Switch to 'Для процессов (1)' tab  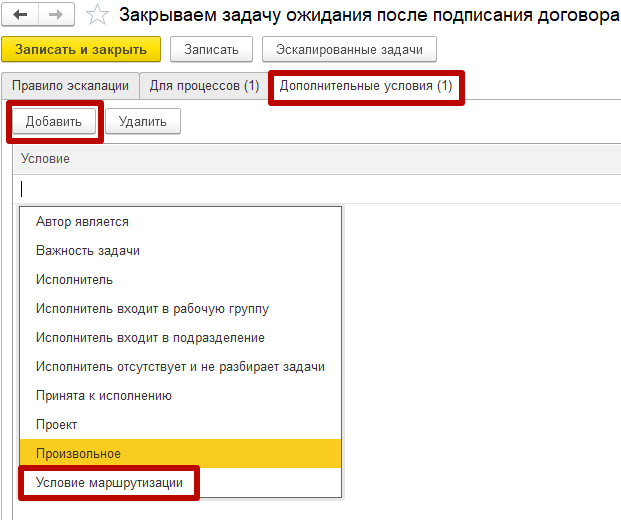204,86
